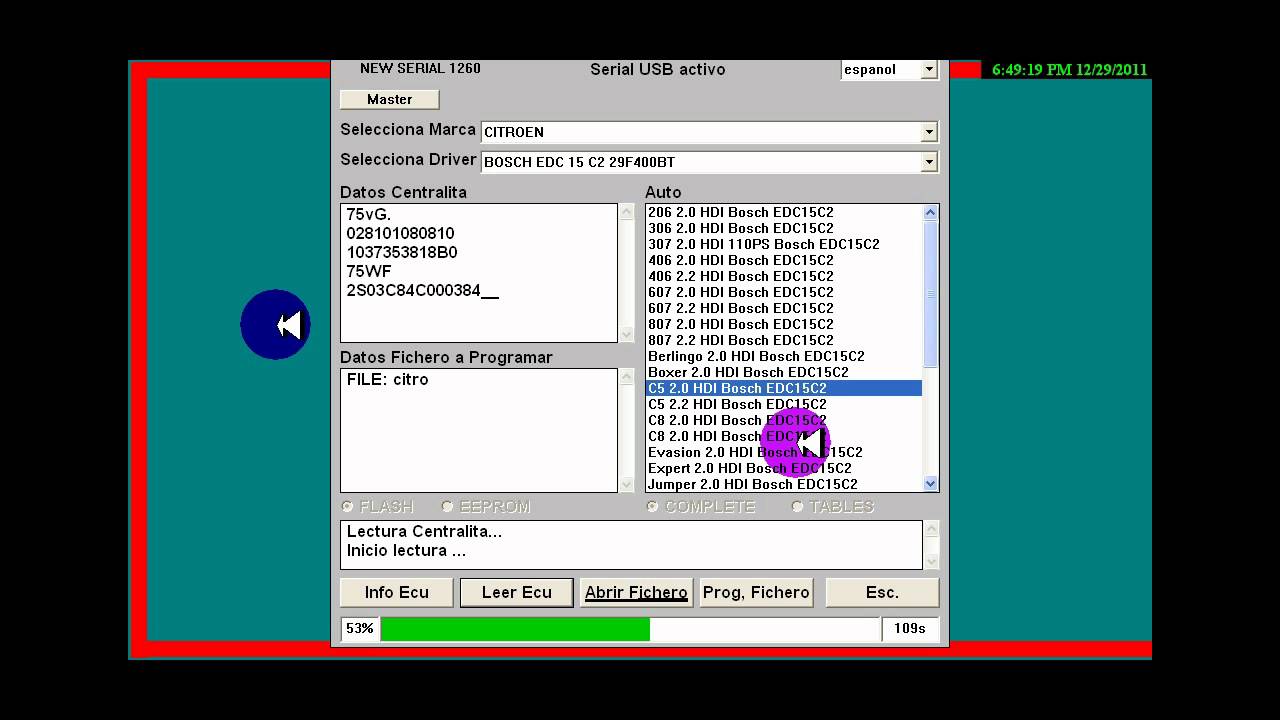This screenshot has width=1280, height=720.
Task: Click the 028101080810 ECU number
Action: (x=400, y=234)
